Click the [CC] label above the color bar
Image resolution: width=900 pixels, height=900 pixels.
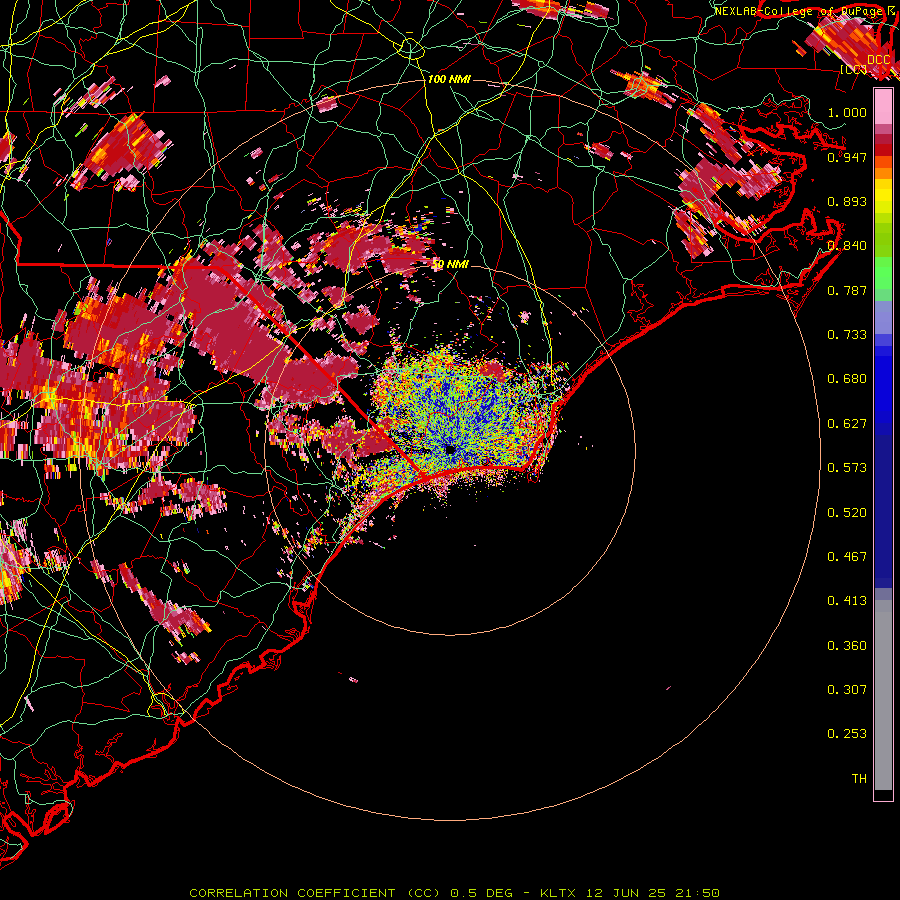click(853, 69)
